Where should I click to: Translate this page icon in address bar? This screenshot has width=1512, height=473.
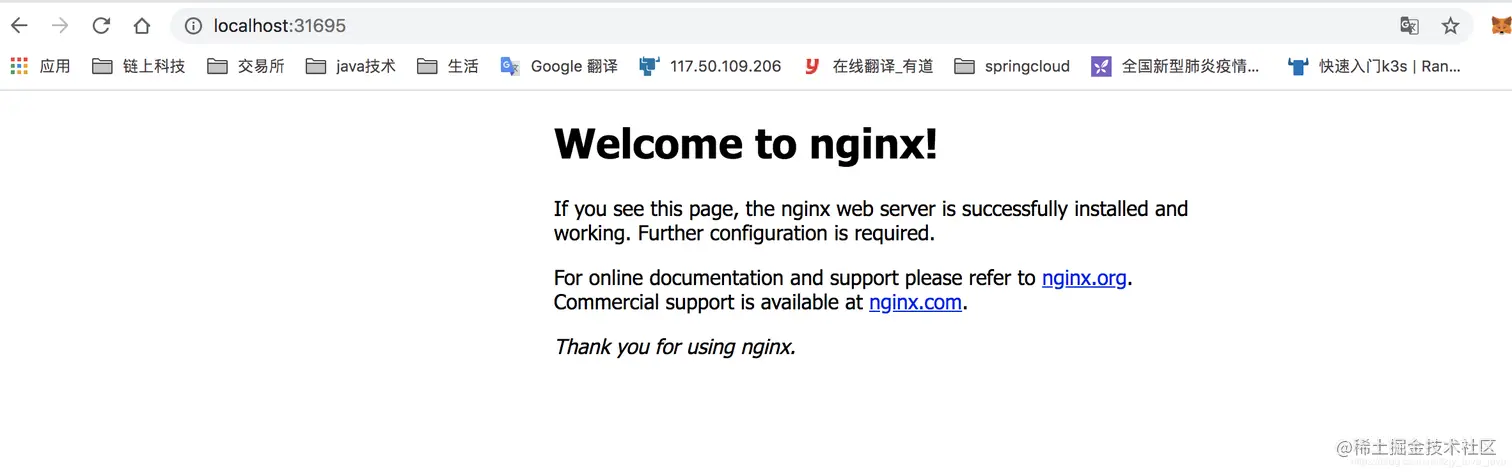tap(1409, 26)
